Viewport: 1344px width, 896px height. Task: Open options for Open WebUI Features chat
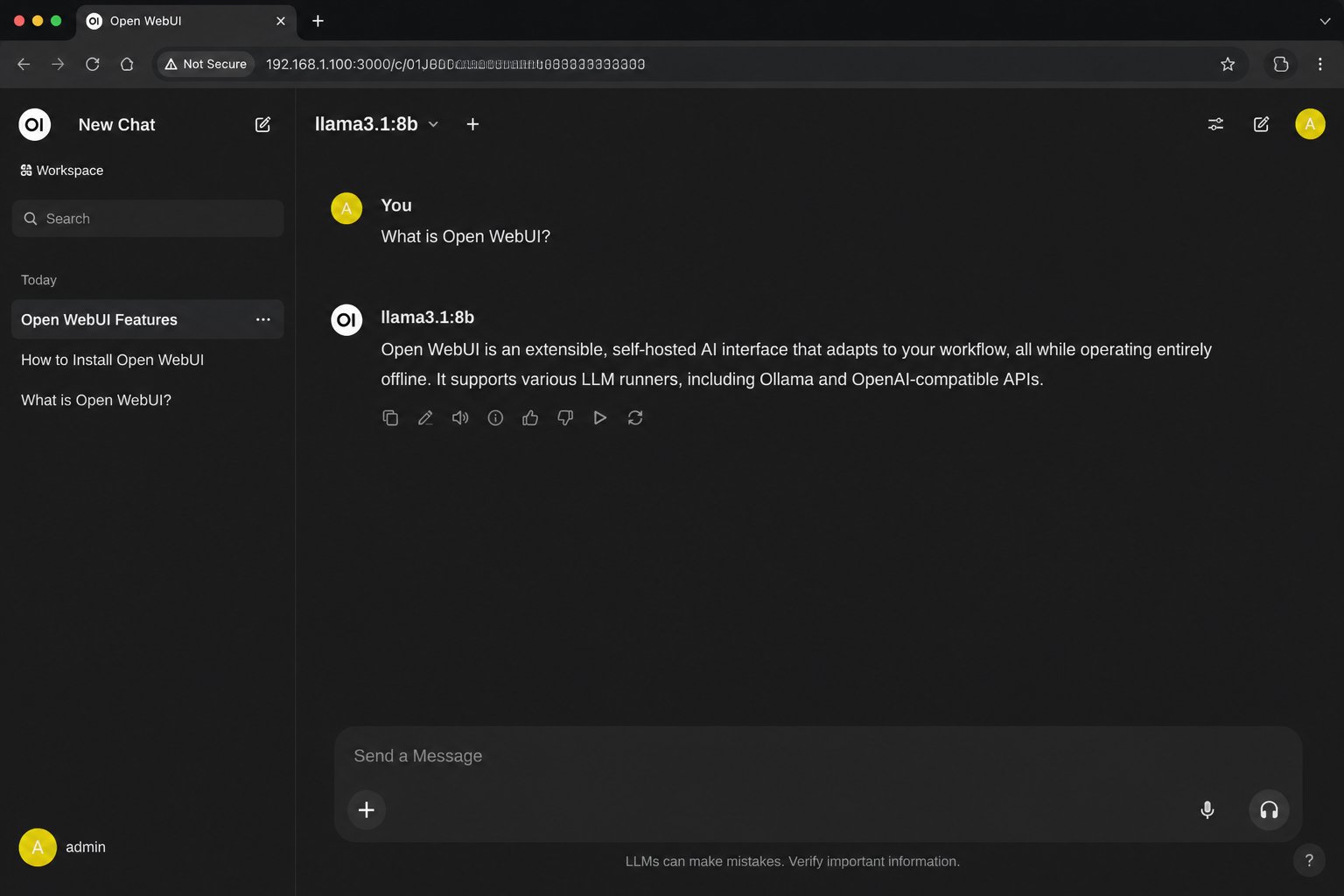pyautogui.click(x=262, y=319)
